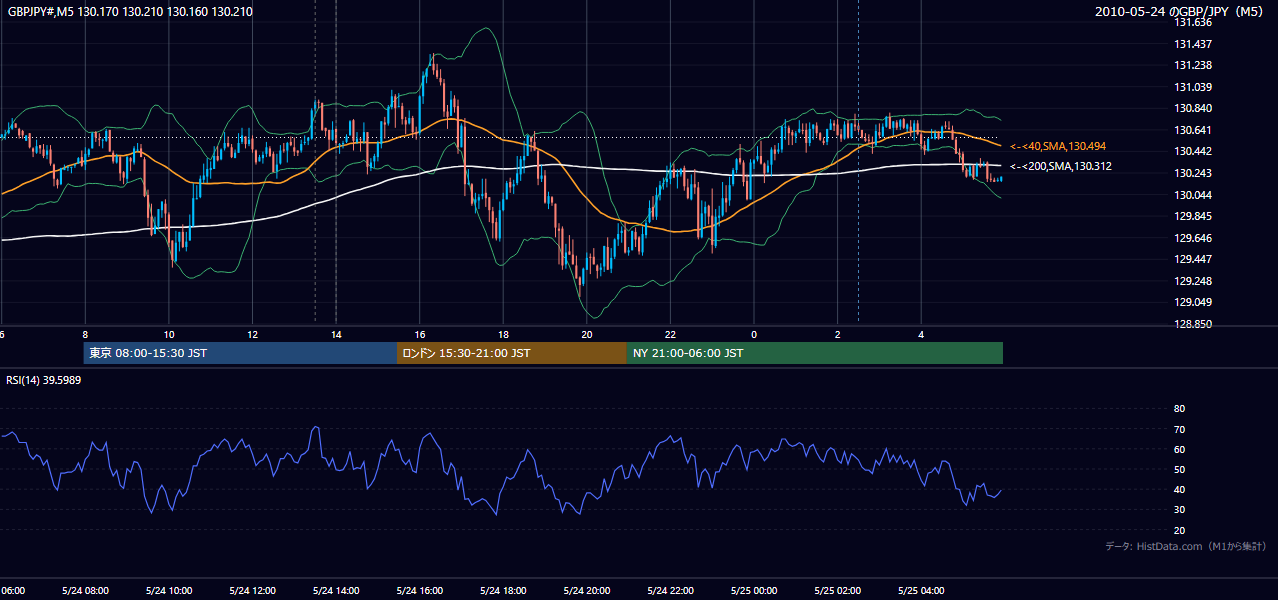Click hour label 8 under price chart
Viewport: 1278px width, 600px height.
coord(85,335)
